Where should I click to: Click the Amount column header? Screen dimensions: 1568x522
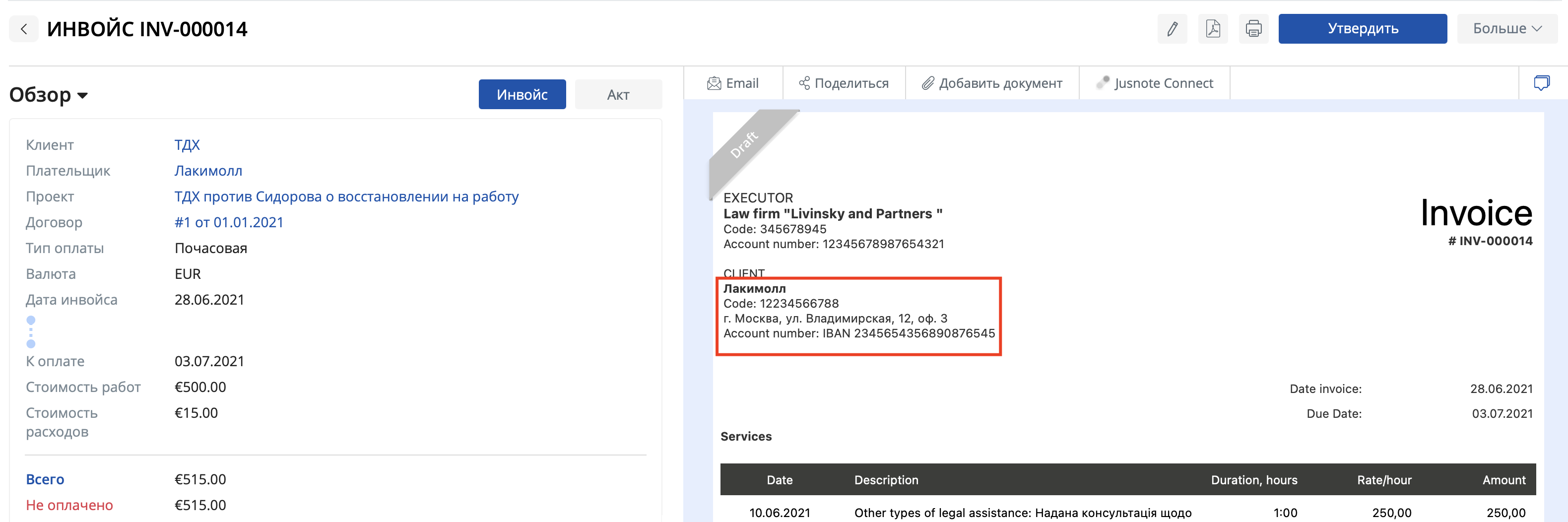[x=1504, y=480]
